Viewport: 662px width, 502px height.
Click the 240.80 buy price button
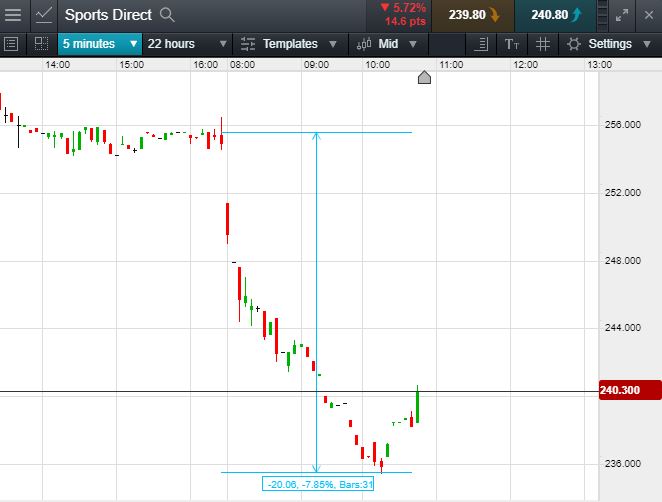(556, 15)
